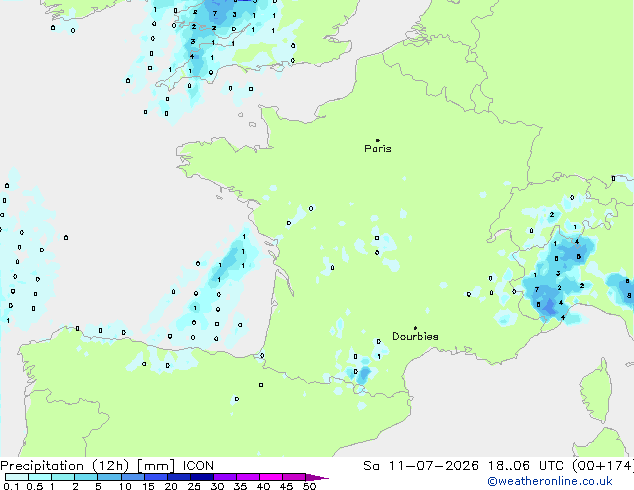Pick the 25–30 mm legend swatch
This screenshot has height=490, width=634.
[x=201, y=477]
